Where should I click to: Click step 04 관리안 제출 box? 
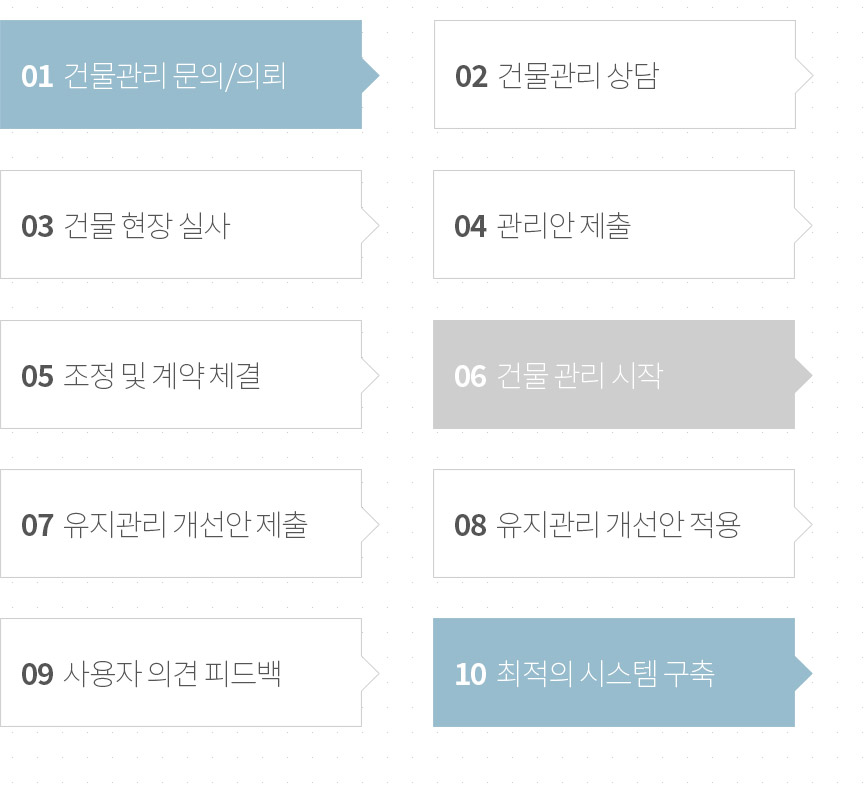coord(614,224)
